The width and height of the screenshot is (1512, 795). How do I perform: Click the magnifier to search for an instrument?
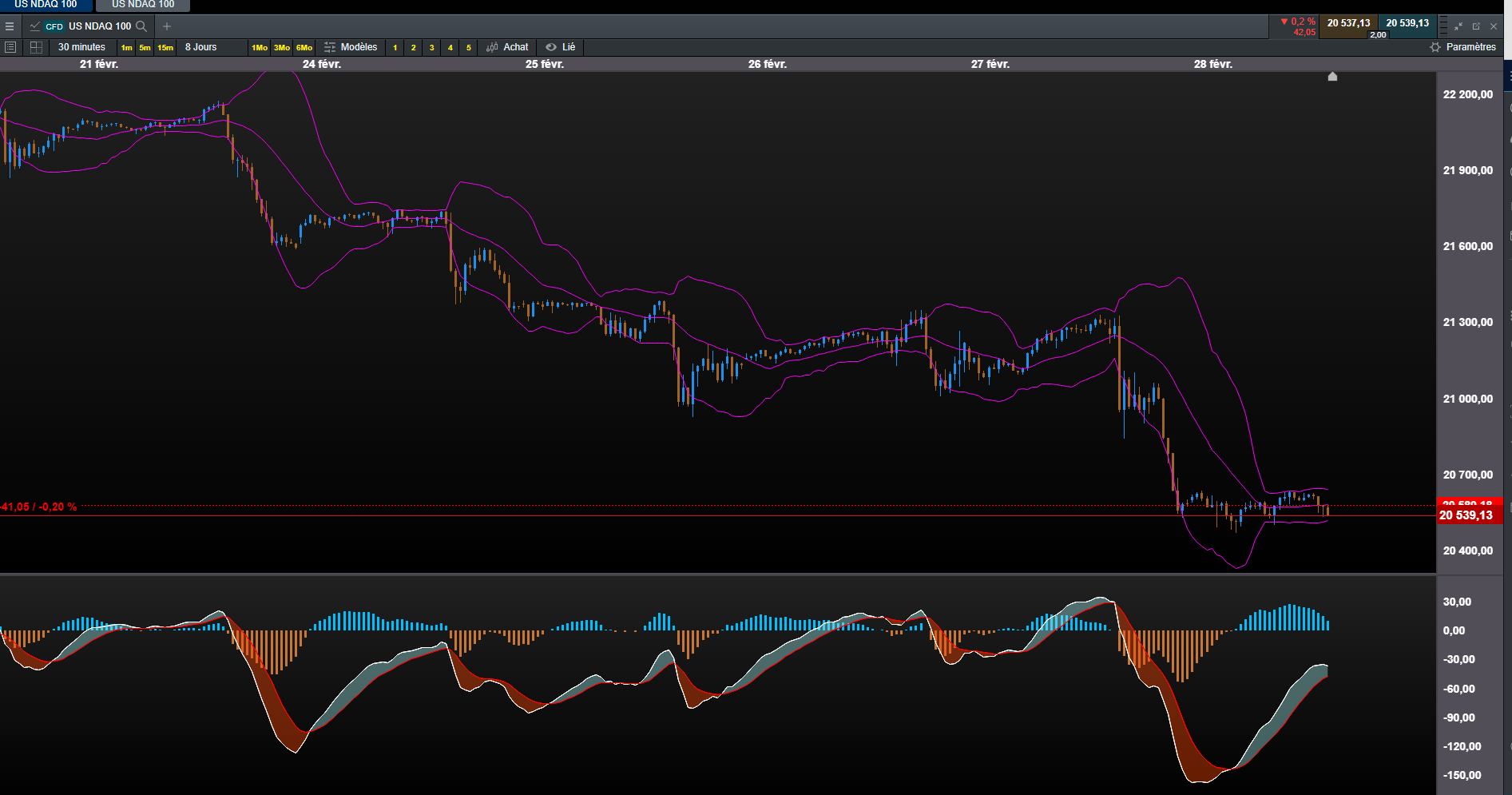[x=141, y=26]
